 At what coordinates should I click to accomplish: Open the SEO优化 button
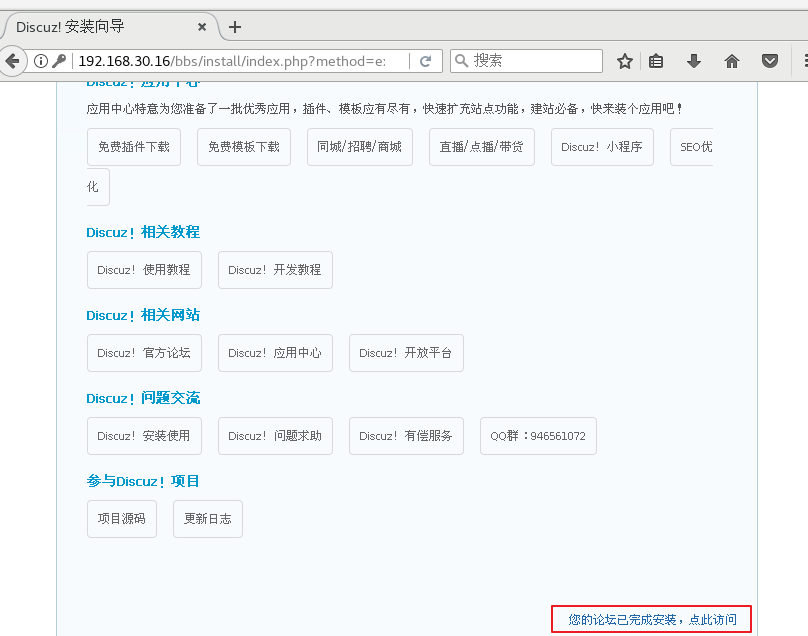click(x=692, y=147)
